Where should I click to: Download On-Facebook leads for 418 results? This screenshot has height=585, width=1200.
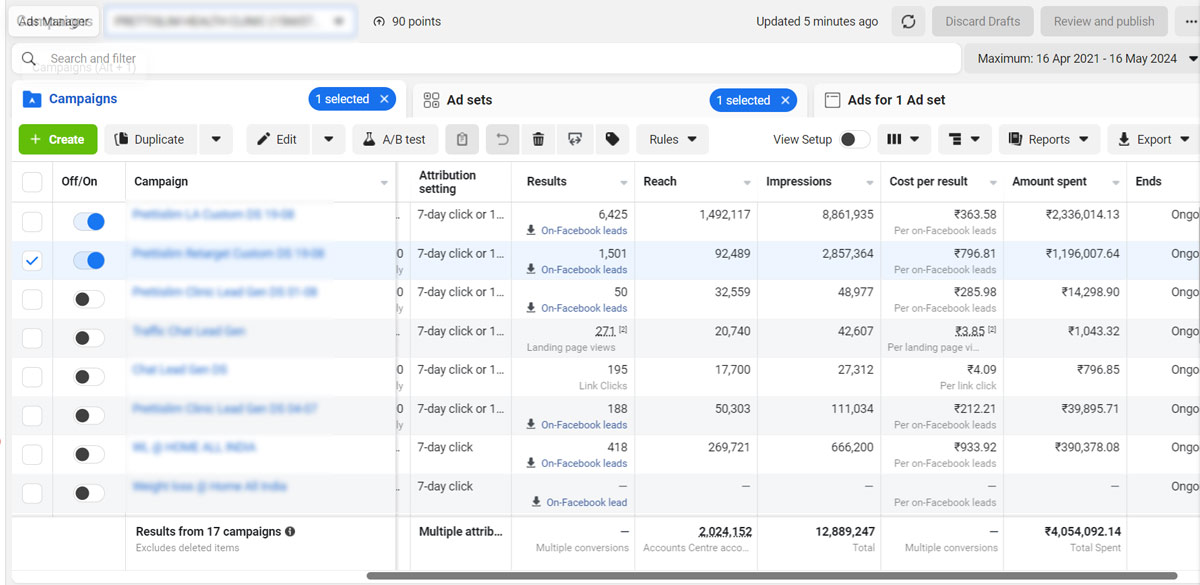(x=577, y=464)
